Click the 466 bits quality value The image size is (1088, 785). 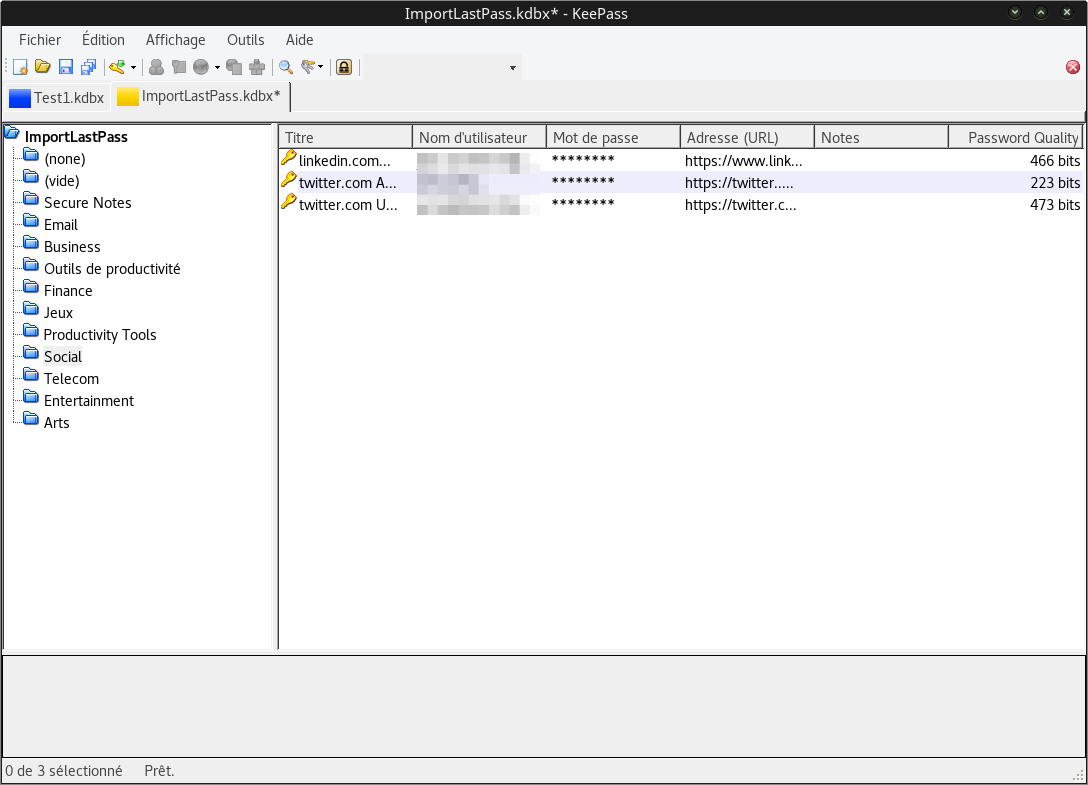click(1055, 161)
